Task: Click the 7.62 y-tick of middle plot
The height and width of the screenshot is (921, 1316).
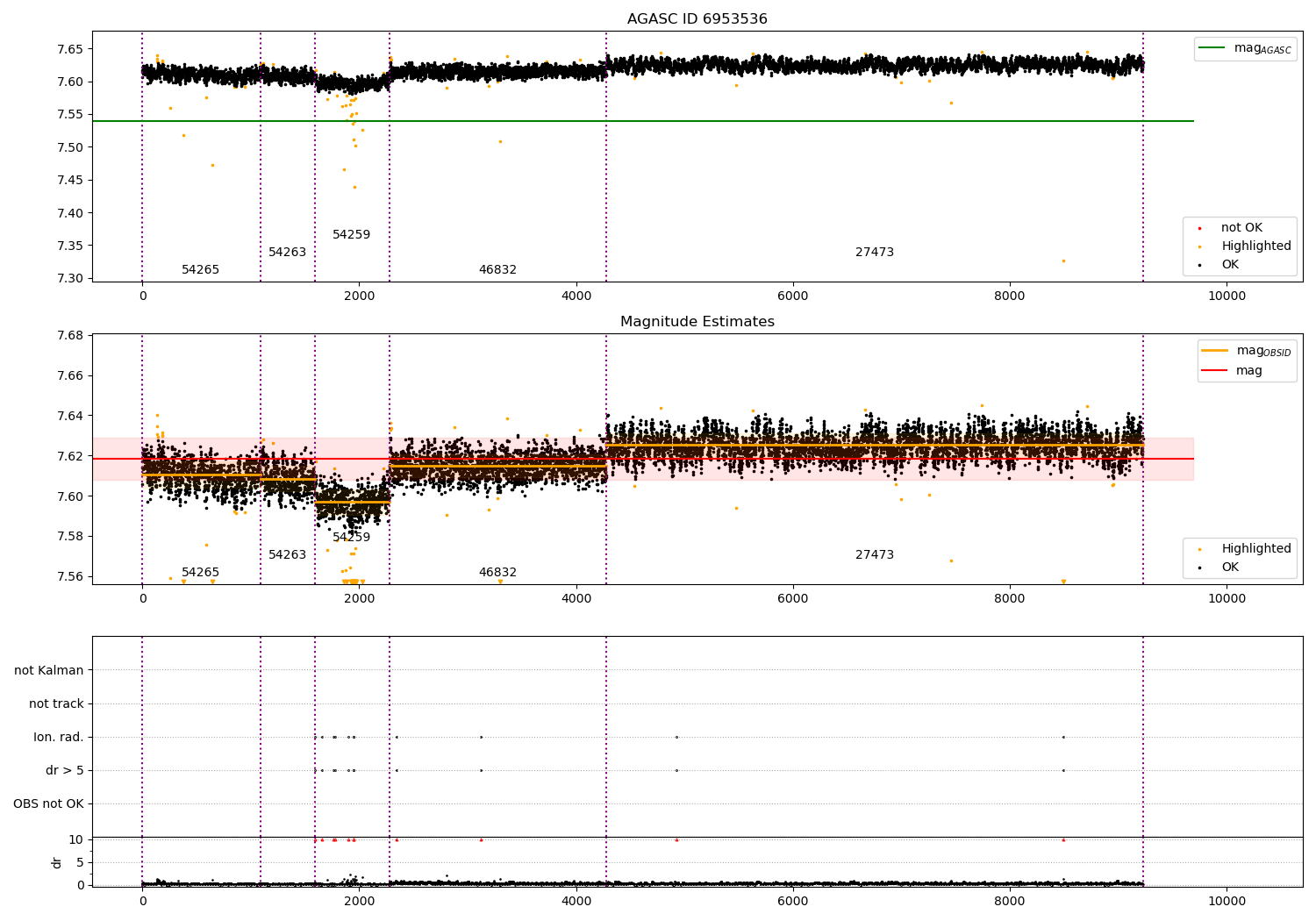Action: 69,456
